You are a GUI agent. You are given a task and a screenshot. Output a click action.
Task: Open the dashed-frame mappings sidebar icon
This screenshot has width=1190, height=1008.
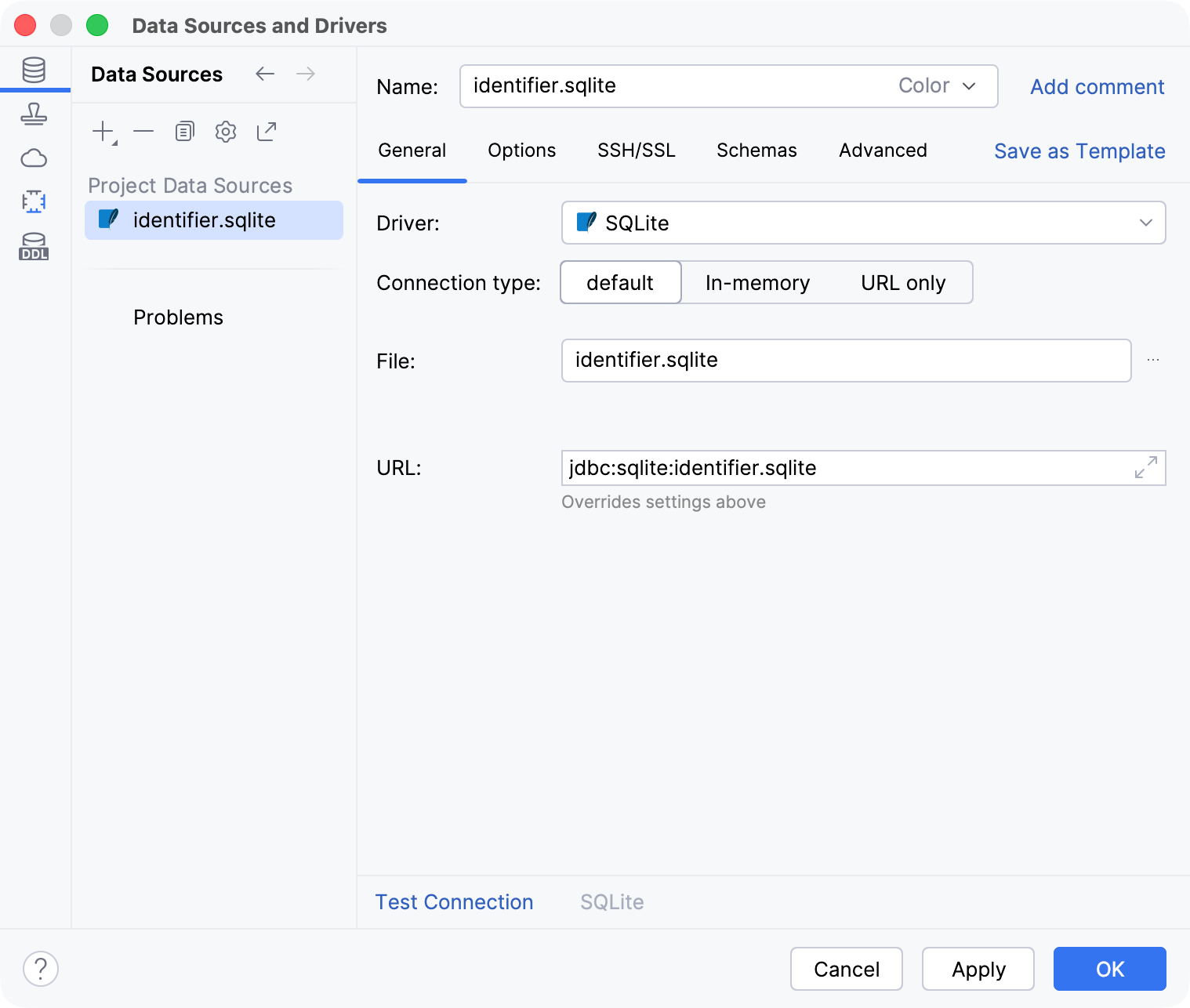click(34, 201)
